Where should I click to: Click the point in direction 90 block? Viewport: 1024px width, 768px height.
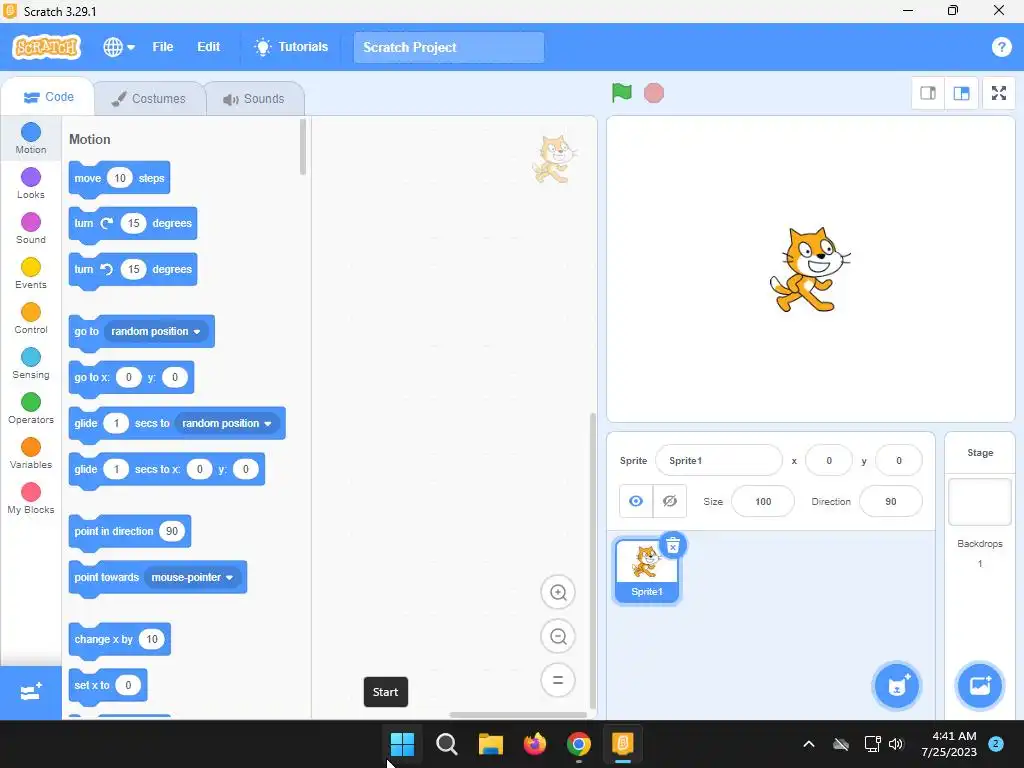click(129, 532)
